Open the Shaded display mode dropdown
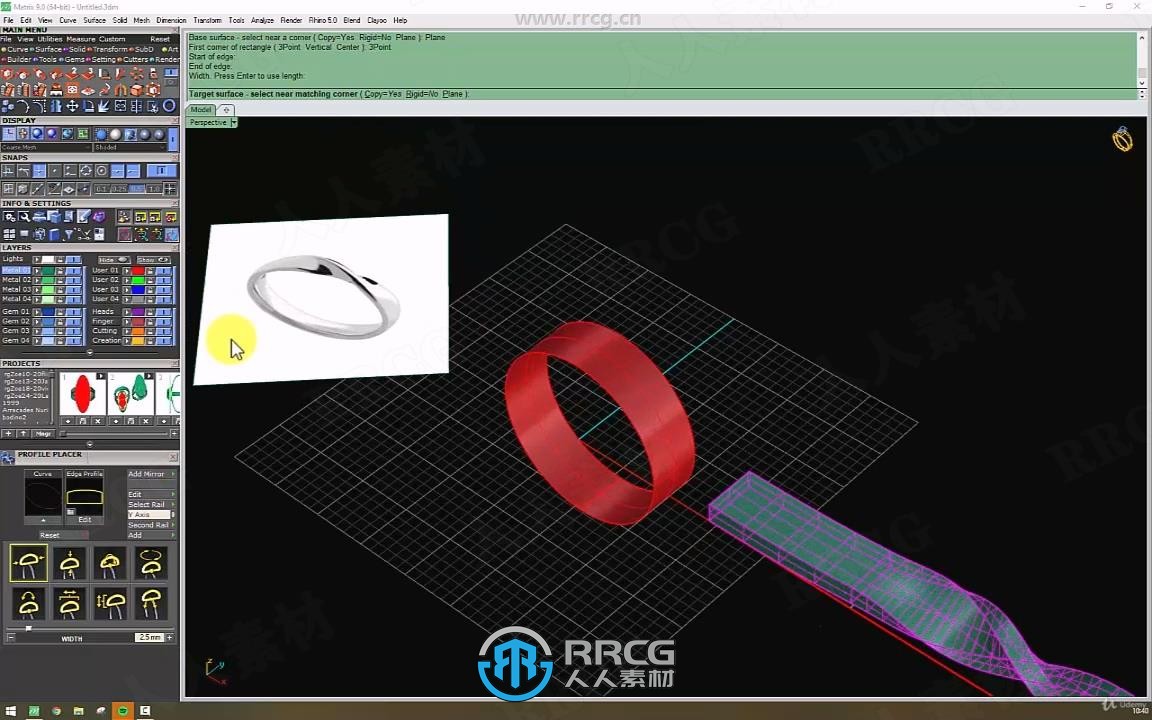Screen dimensions: 1152x720 click(131, 147)
